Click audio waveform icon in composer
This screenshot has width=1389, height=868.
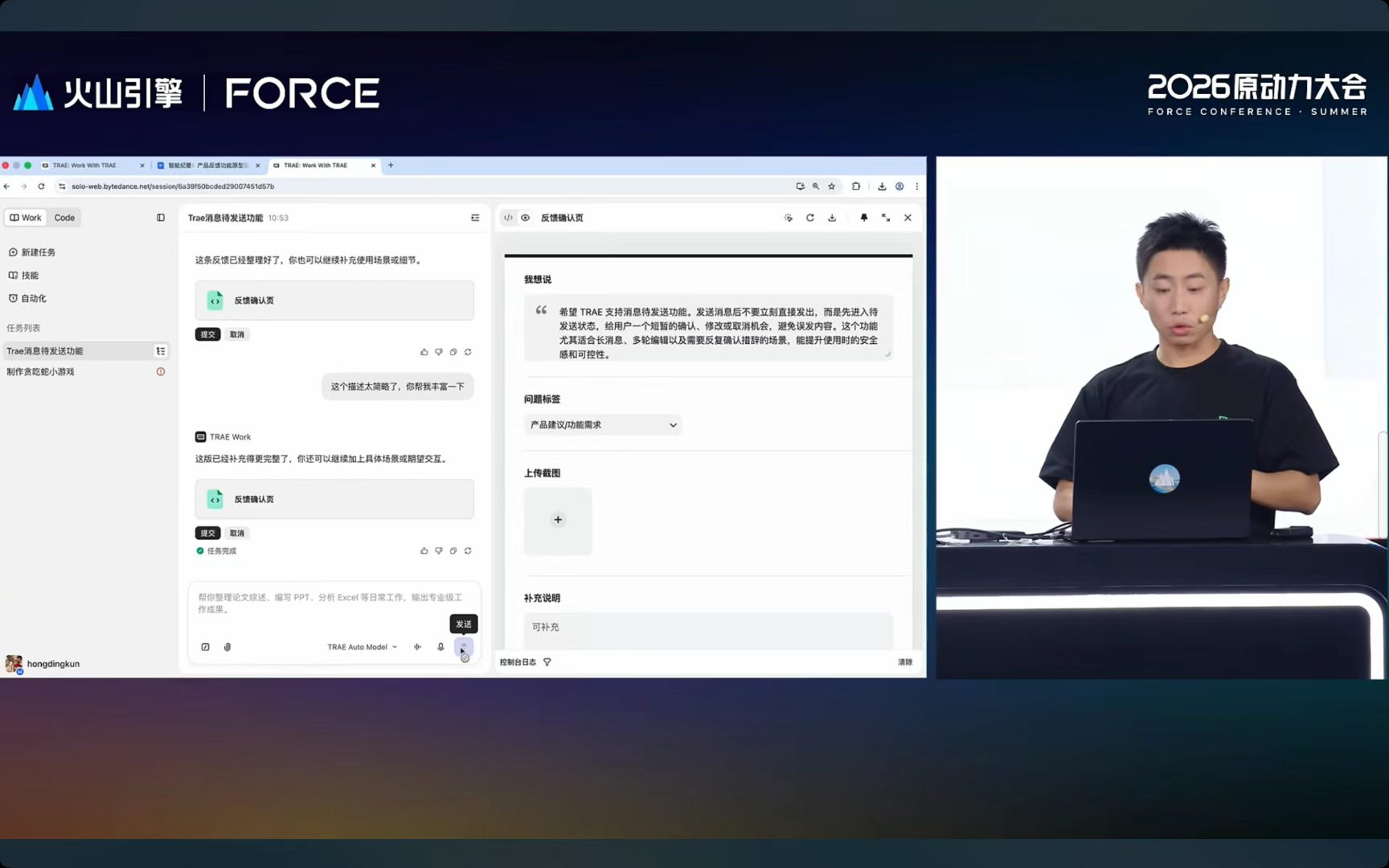(418, 647)
